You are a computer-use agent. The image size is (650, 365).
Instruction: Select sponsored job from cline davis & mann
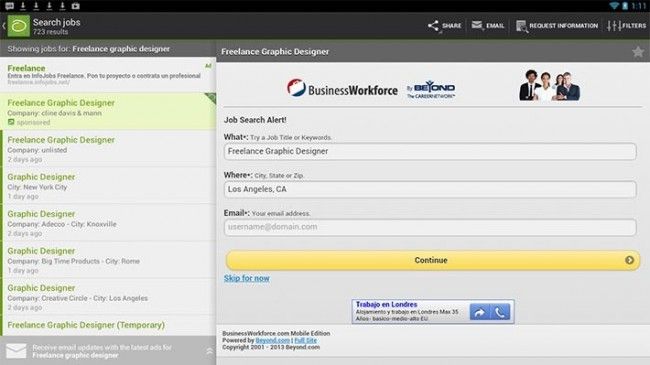tap(108, 111)
